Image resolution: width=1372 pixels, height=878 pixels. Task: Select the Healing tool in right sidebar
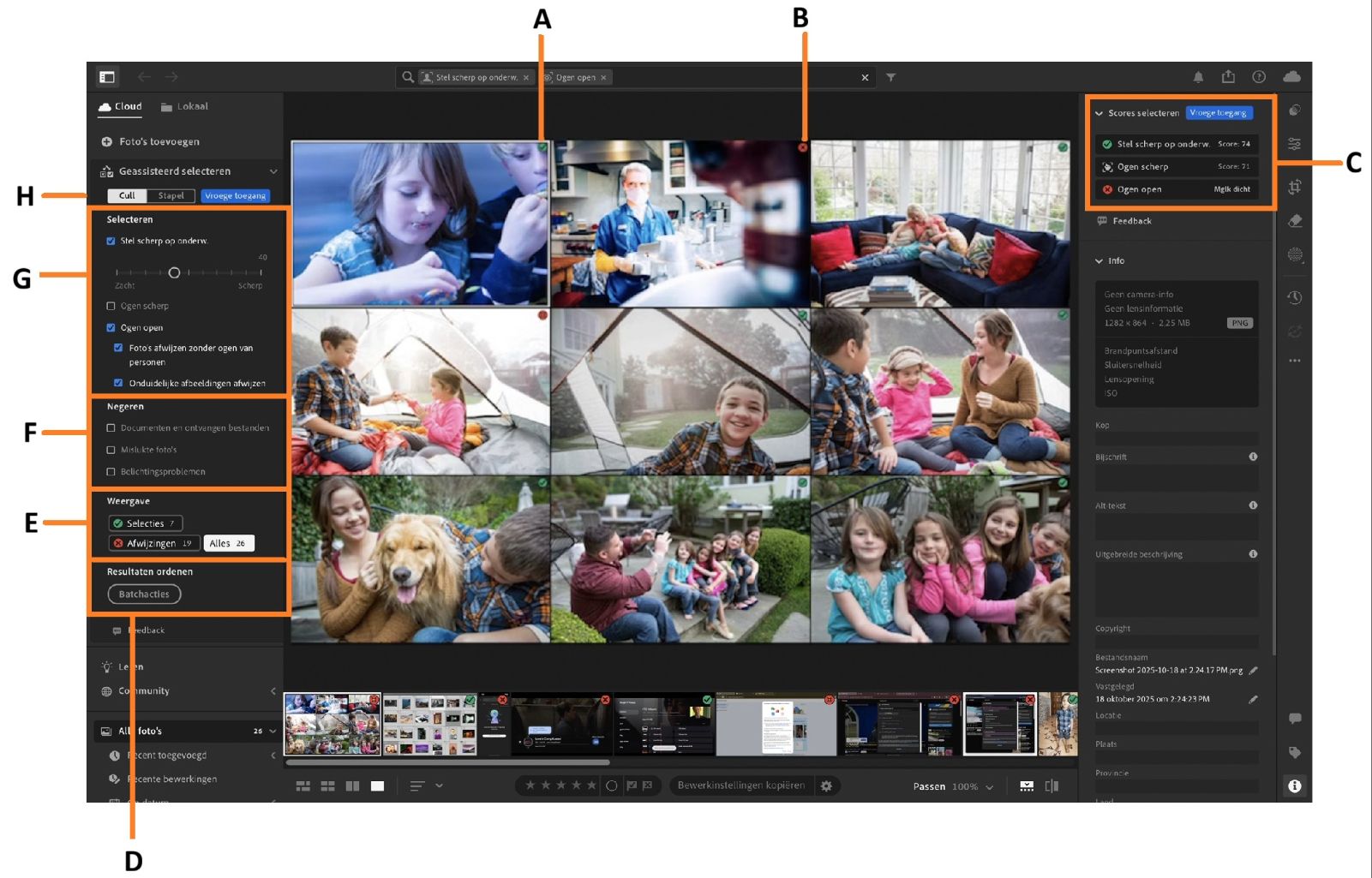tap(1295, 220)
